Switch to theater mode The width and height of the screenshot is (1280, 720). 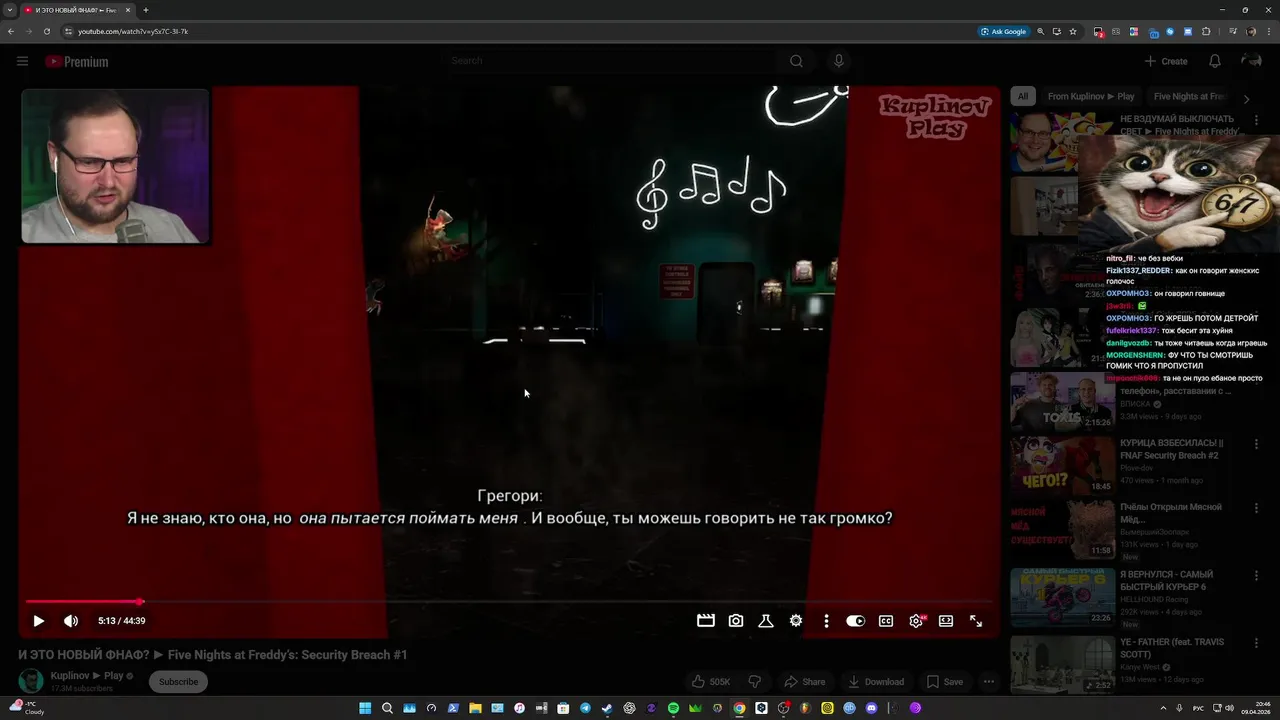[x=946, y=621]
